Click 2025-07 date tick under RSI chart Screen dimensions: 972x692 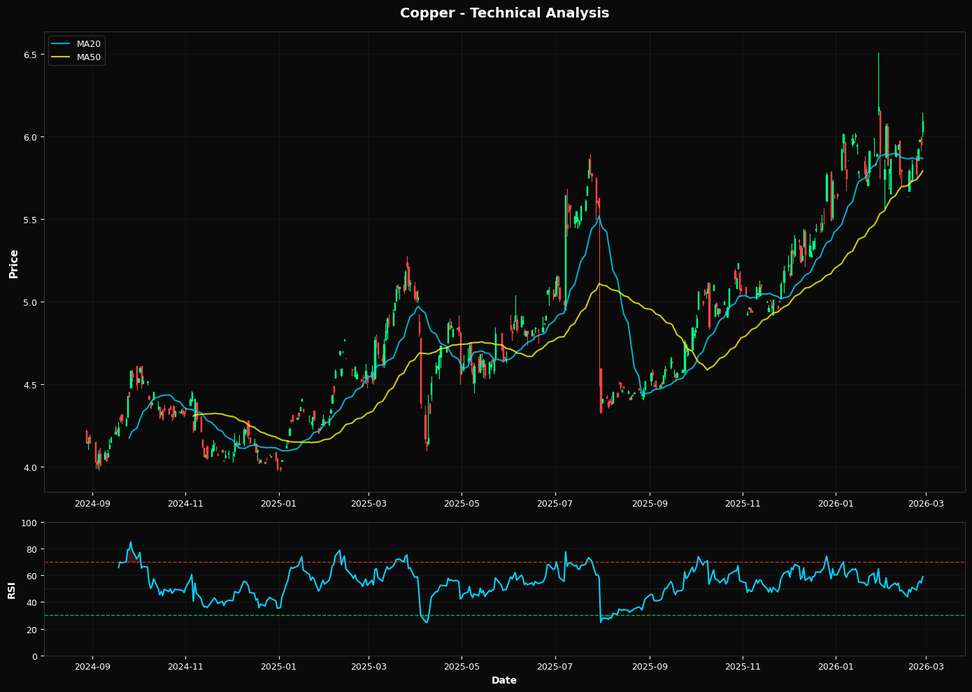pos(555,667)
